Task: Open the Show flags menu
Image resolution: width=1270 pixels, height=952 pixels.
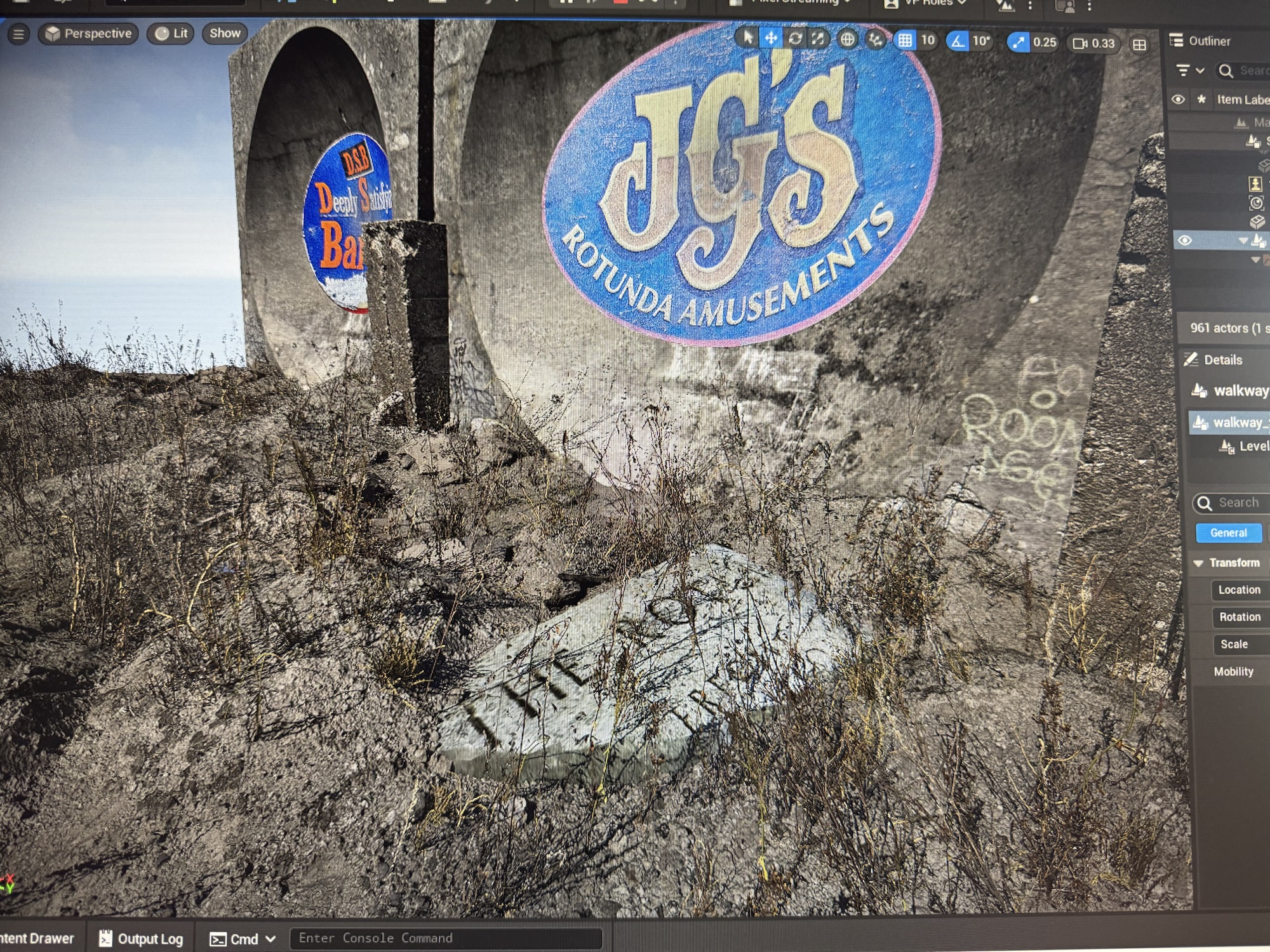Action: click(x=225, y=33)
